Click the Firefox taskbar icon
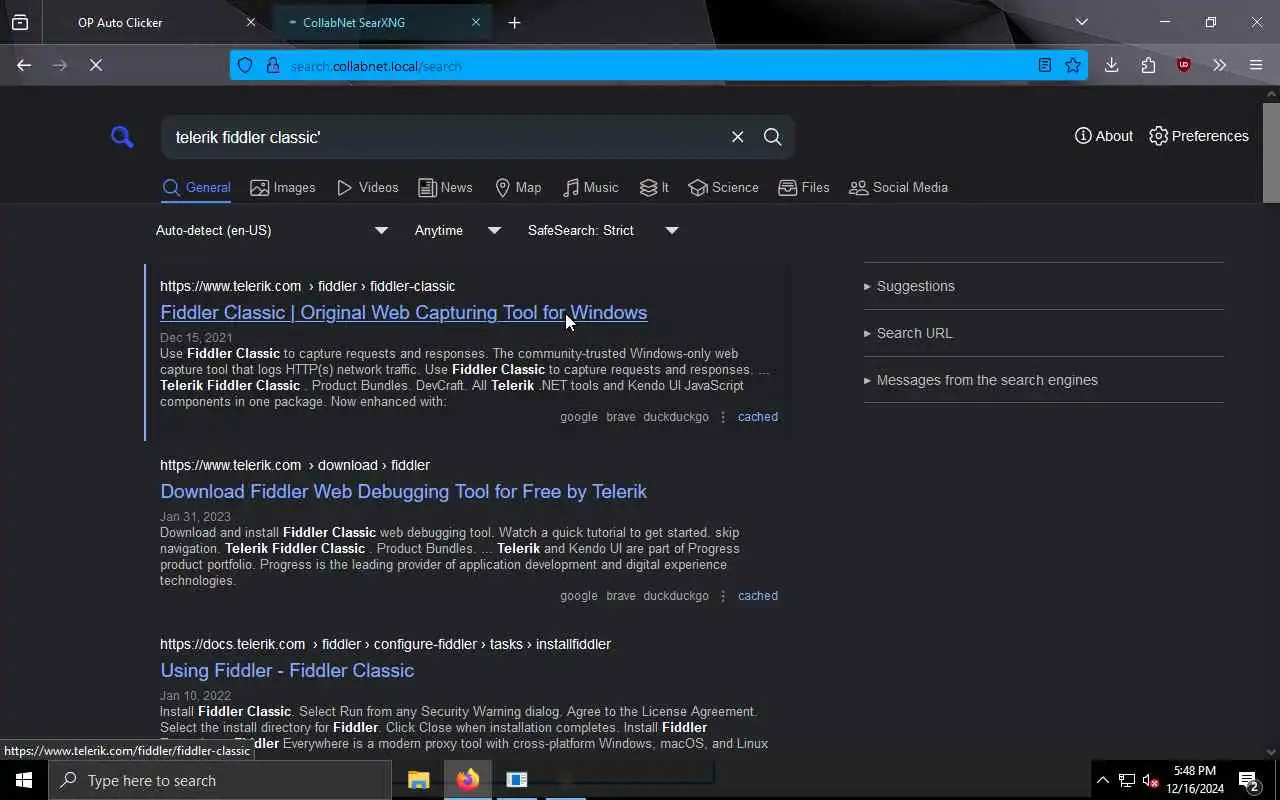The width and height of the screenshot is (1280, 800). pos(467,780)
